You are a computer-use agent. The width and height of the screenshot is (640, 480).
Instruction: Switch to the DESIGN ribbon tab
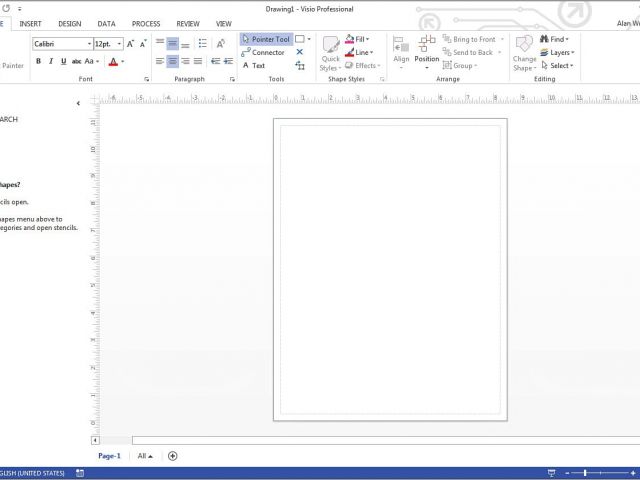pos(69,23)
